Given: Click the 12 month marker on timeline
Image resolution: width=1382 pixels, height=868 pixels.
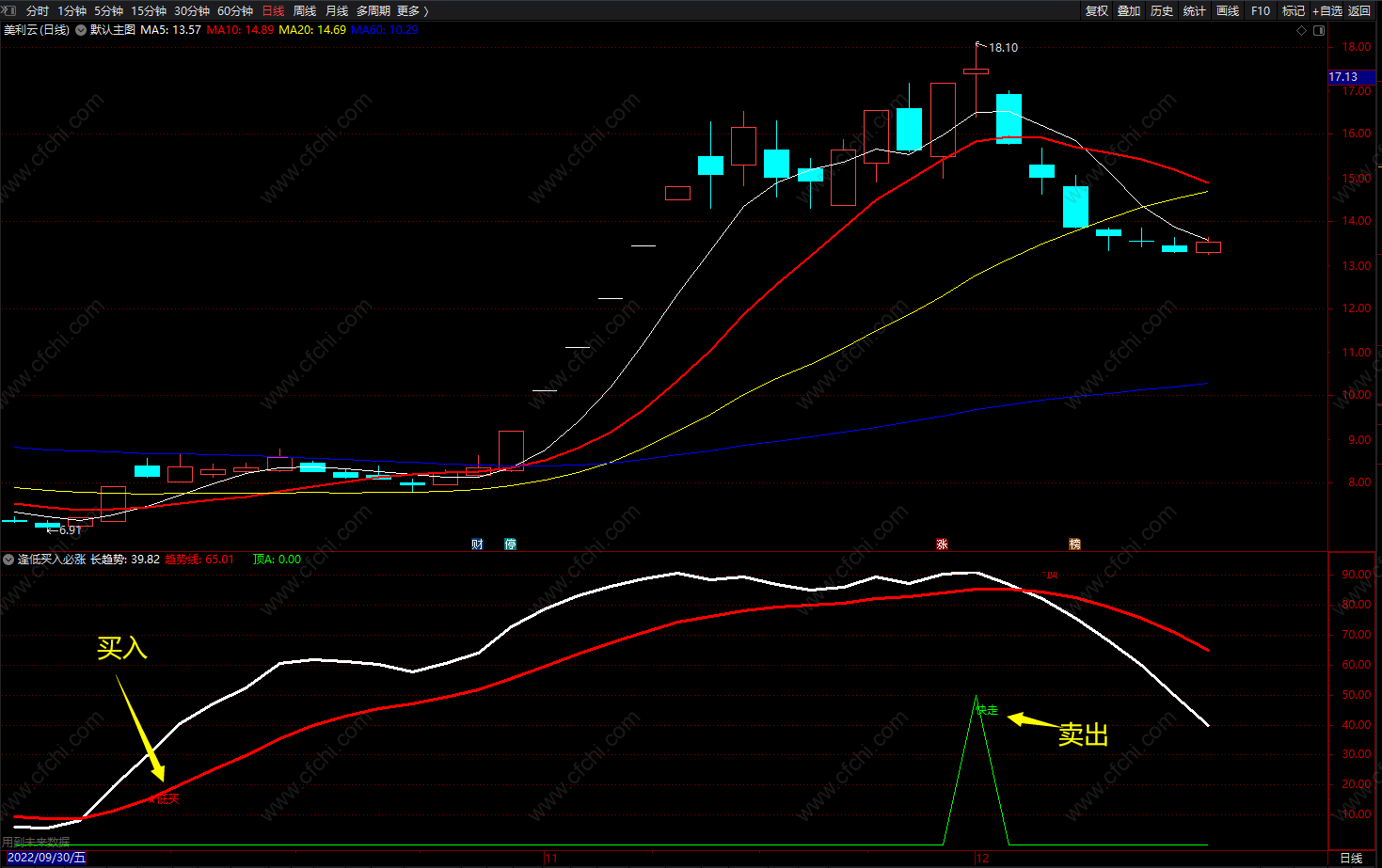Looking at the screenshot, I should (x=983, y=858).
